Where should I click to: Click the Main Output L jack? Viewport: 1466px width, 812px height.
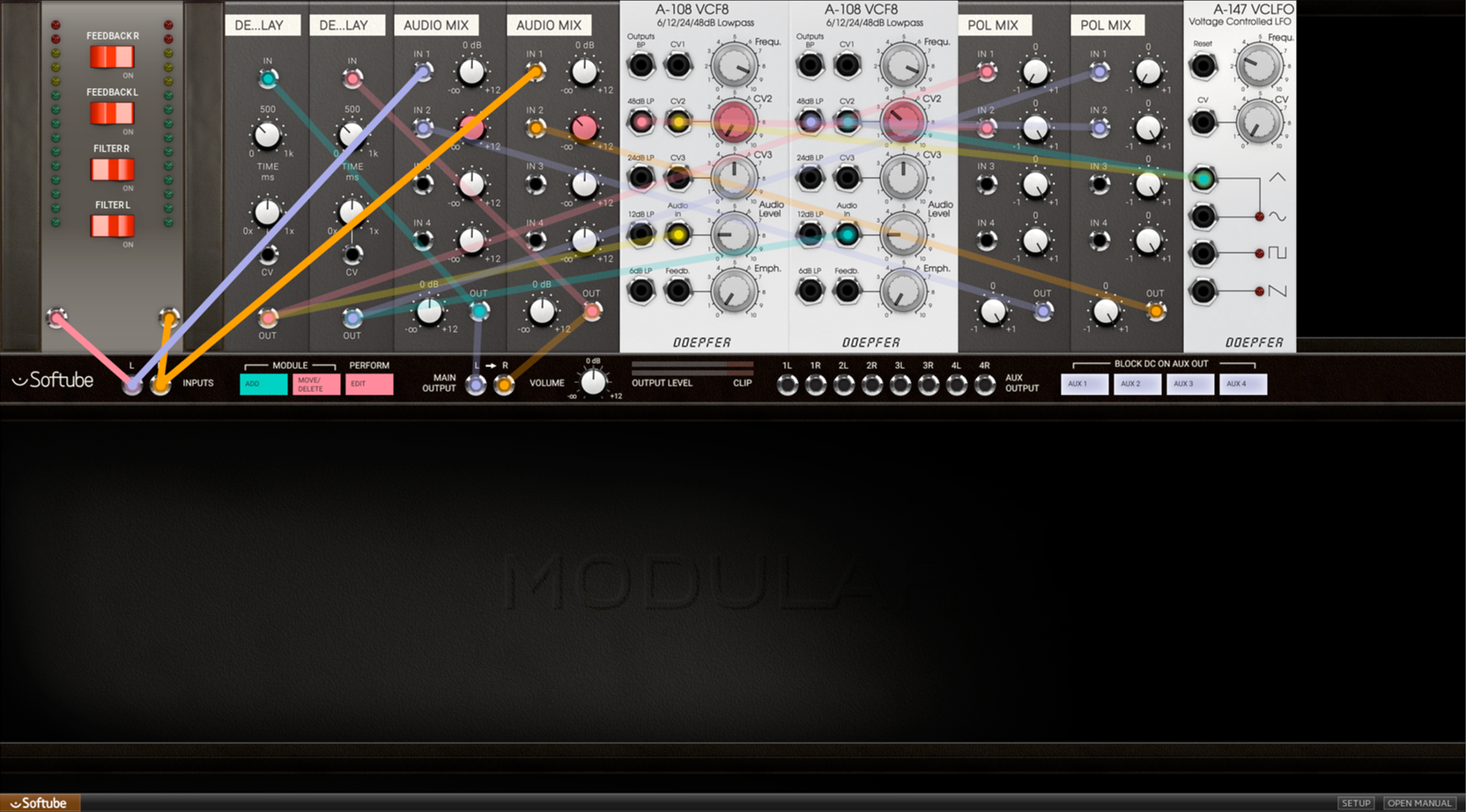pos(476,384)
